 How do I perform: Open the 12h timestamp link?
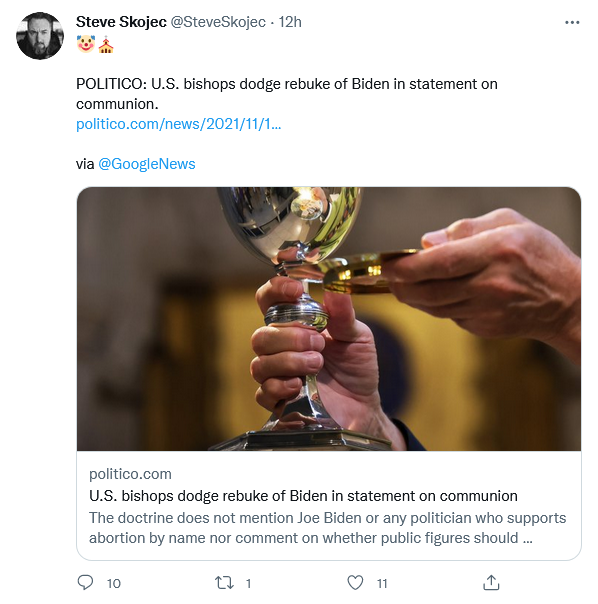pos(290,22)
